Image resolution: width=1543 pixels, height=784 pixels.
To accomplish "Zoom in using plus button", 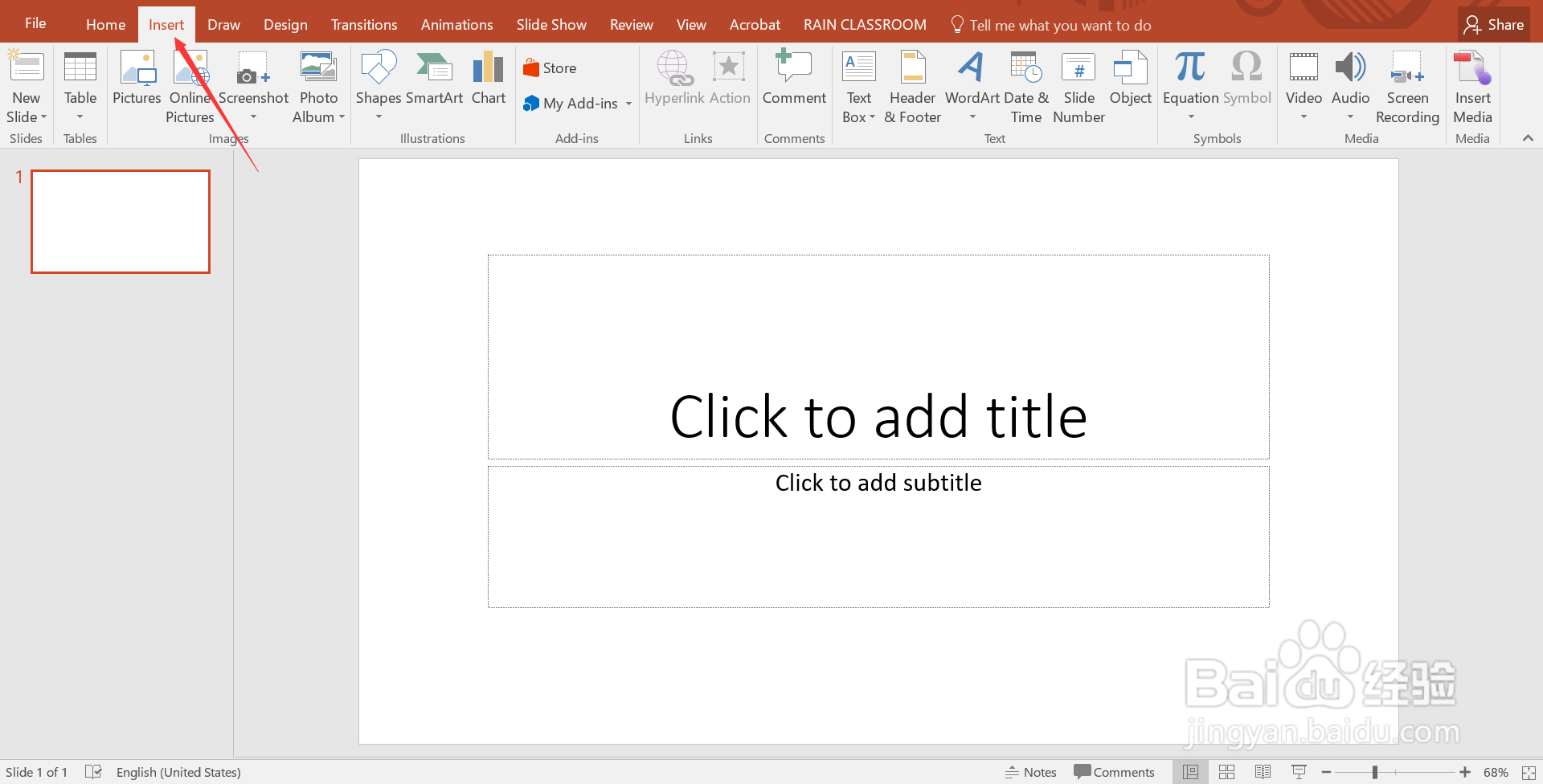I will 1465,772.
